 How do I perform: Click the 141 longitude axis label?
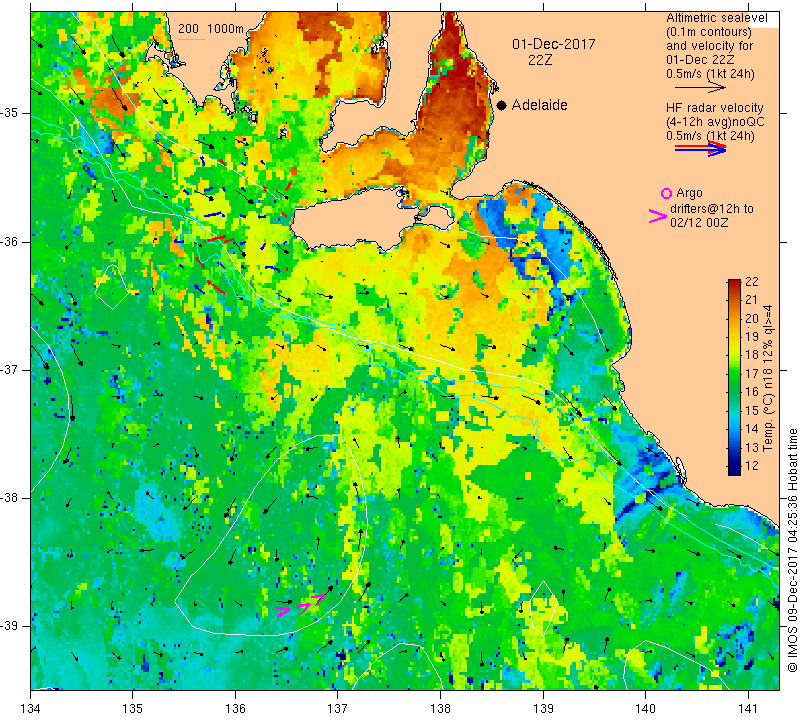click(x=748, y=709)
